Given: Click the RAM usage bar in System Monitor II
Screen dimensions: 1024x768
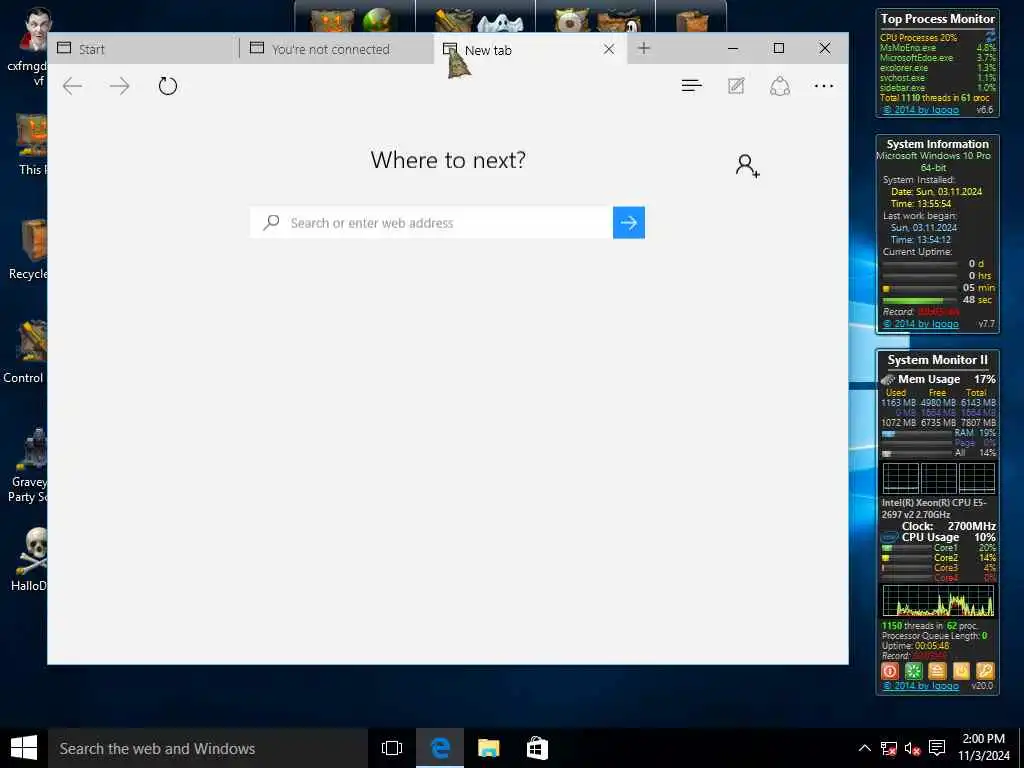Looking at the screenshot, I should tap(916, 433).
